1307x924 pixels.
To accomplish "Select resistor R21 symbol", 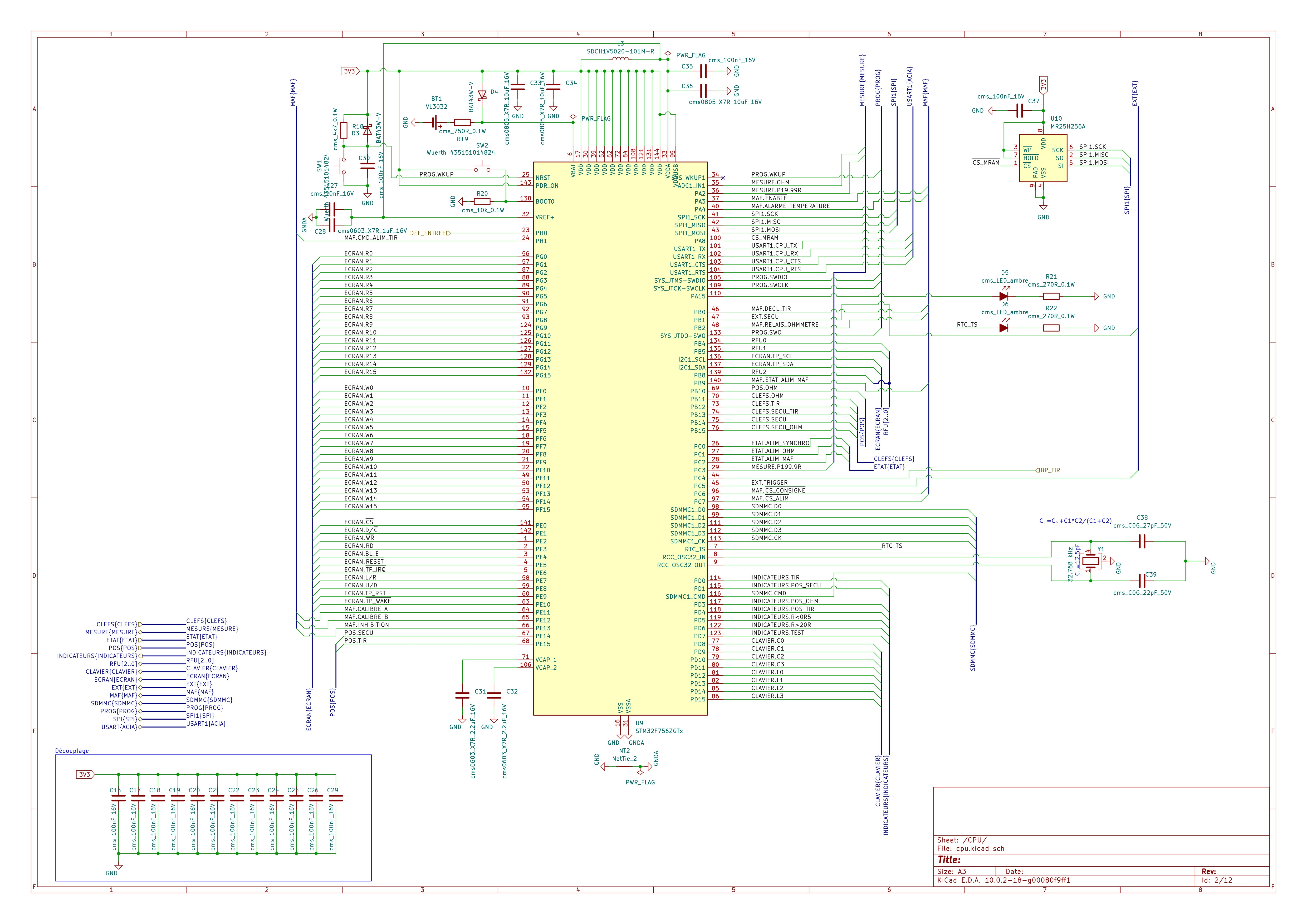I will pyautogui.click(x=1051, y=296).
